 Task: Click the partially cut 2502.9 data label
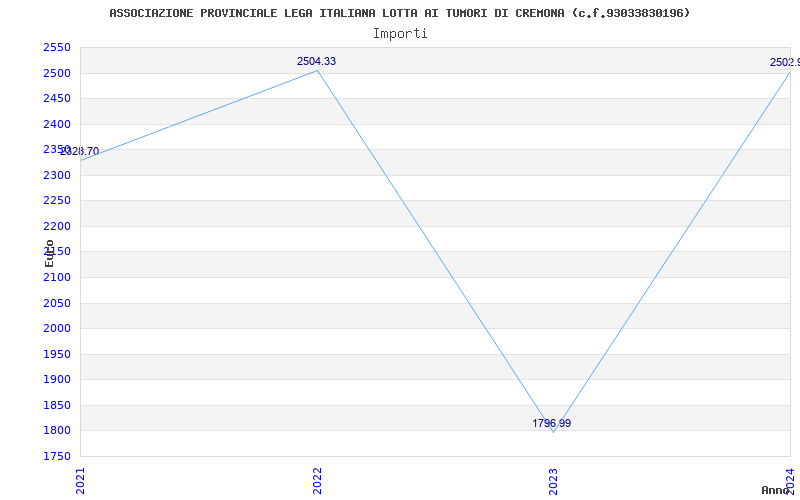(785, 62)
